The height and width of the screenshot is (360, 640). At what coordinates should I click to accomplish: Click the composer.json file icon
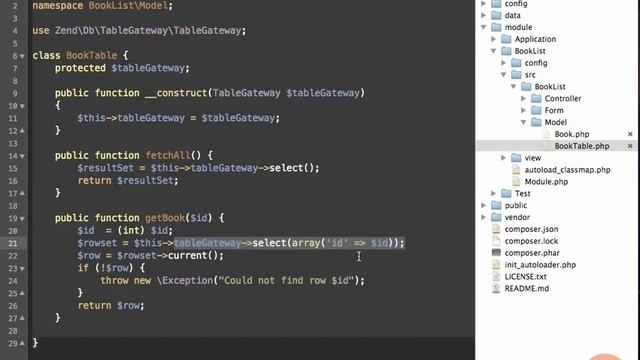[x=496, y=229]
